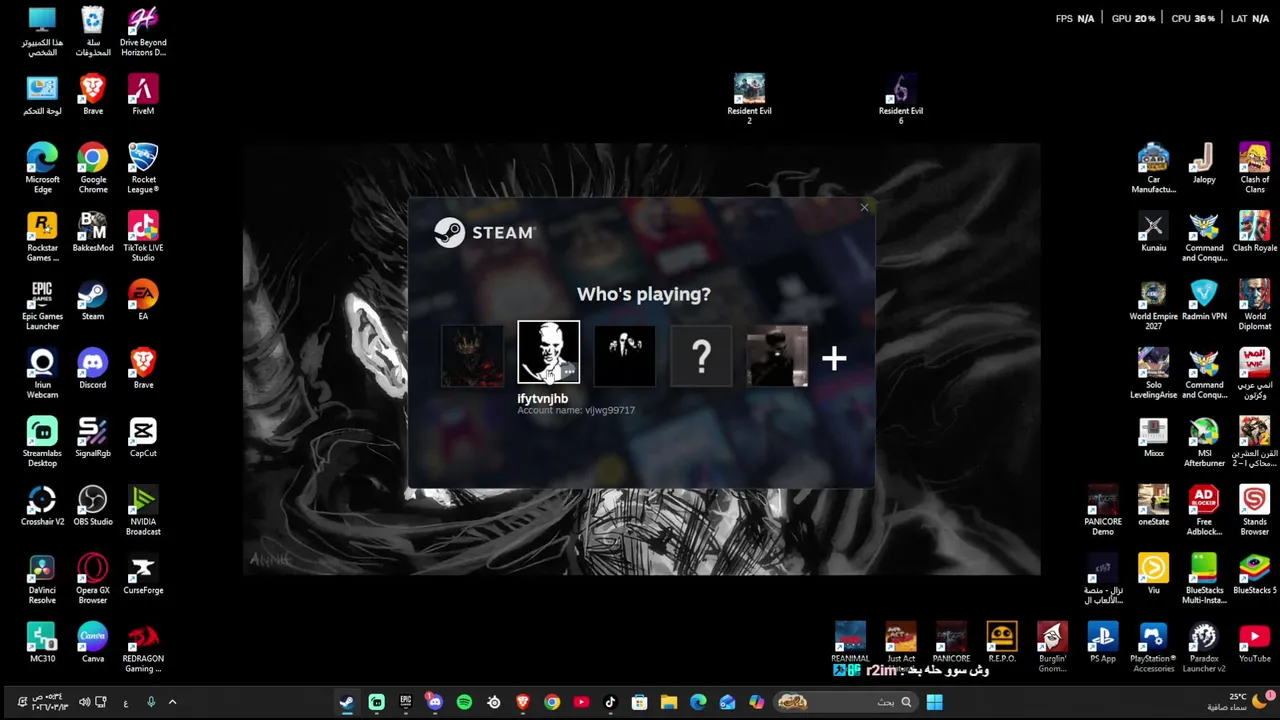The image size is (1280, 720).
Task: Launch Burglin' Gnomes shortcut
Action: click(x=1052, y=646)
